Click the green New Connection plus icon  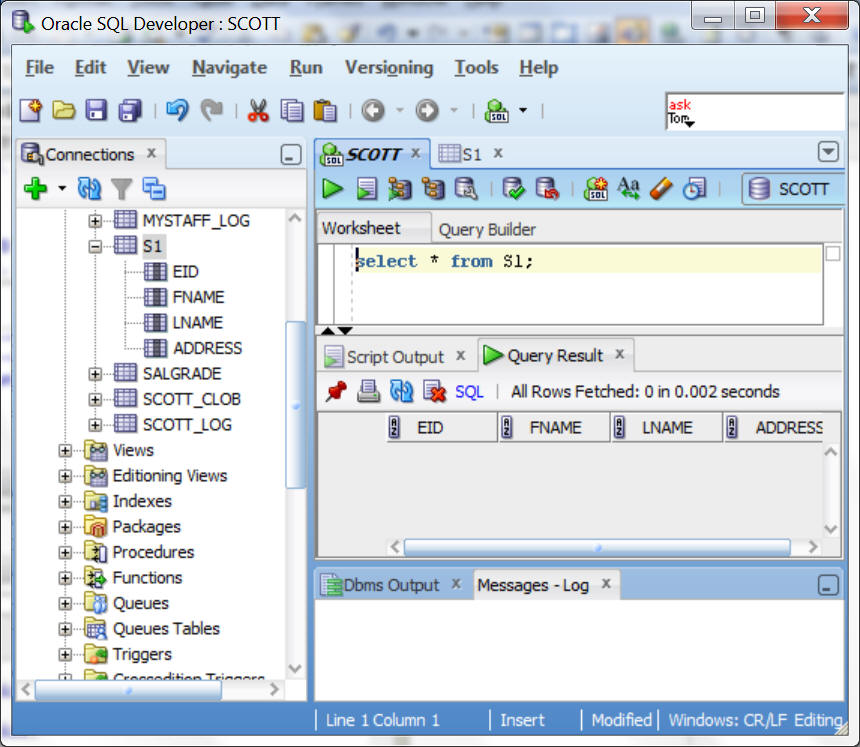(x=36, y=189)
